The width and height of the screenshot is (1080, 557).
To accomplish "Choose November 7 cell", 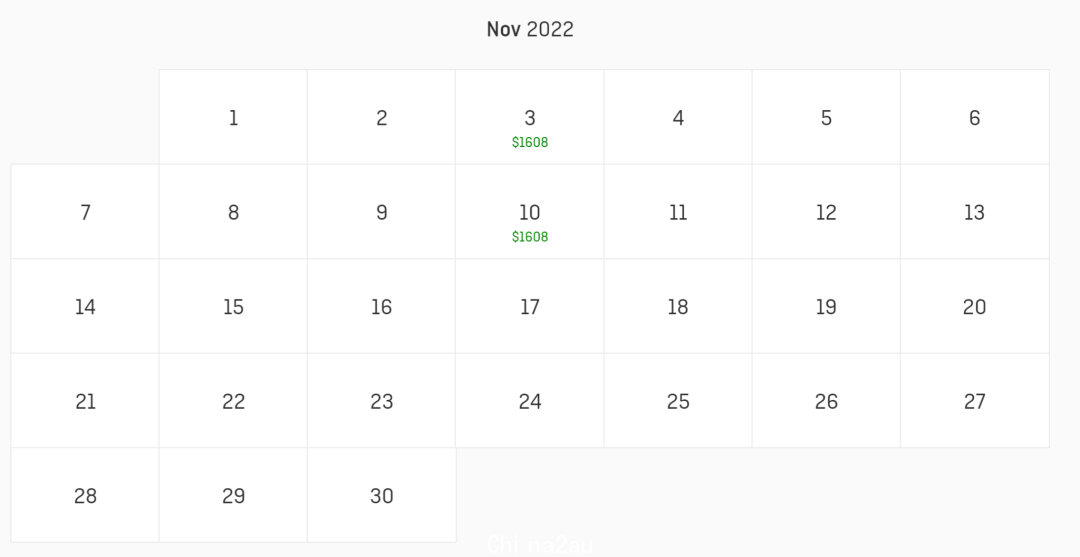I will pos(85,211).
